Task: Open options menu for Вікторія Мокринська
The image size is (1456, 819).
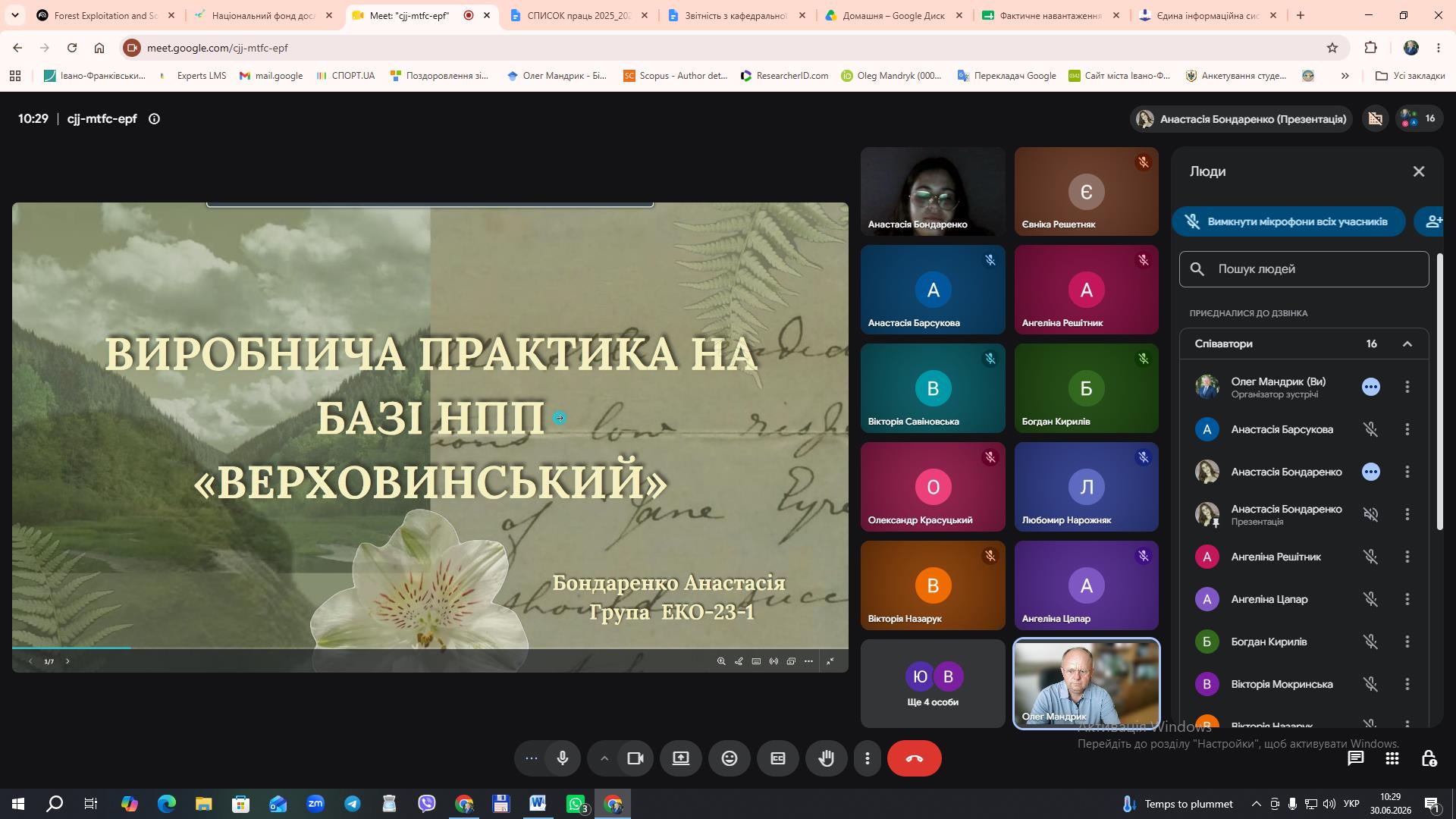Action: point(1407,684)
